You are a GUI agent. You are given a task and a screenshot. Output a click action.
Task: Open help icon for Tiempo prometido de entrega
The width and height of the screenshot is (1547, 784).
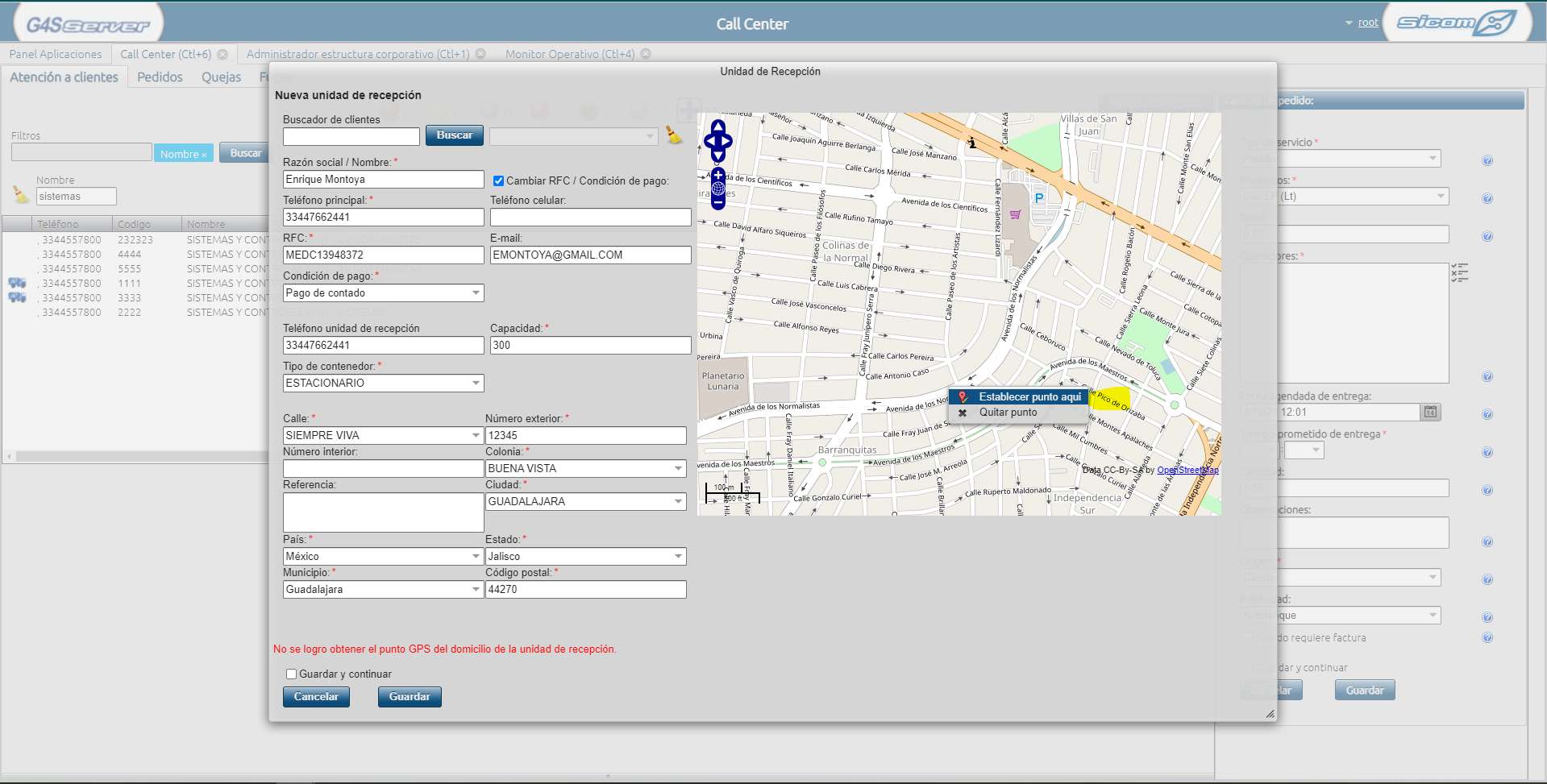point(1487,452)
